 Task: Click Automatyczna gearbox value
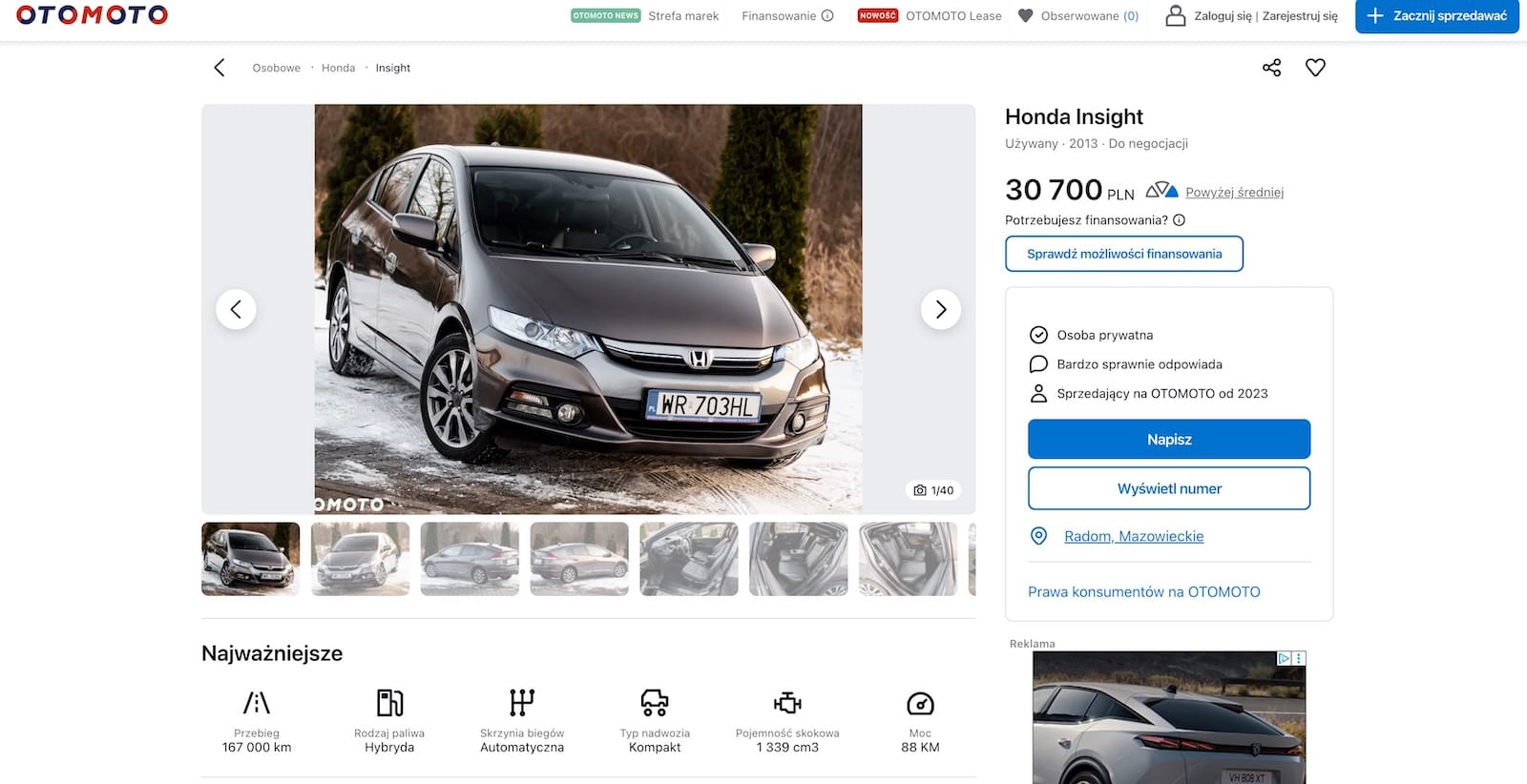pos(522,748)
